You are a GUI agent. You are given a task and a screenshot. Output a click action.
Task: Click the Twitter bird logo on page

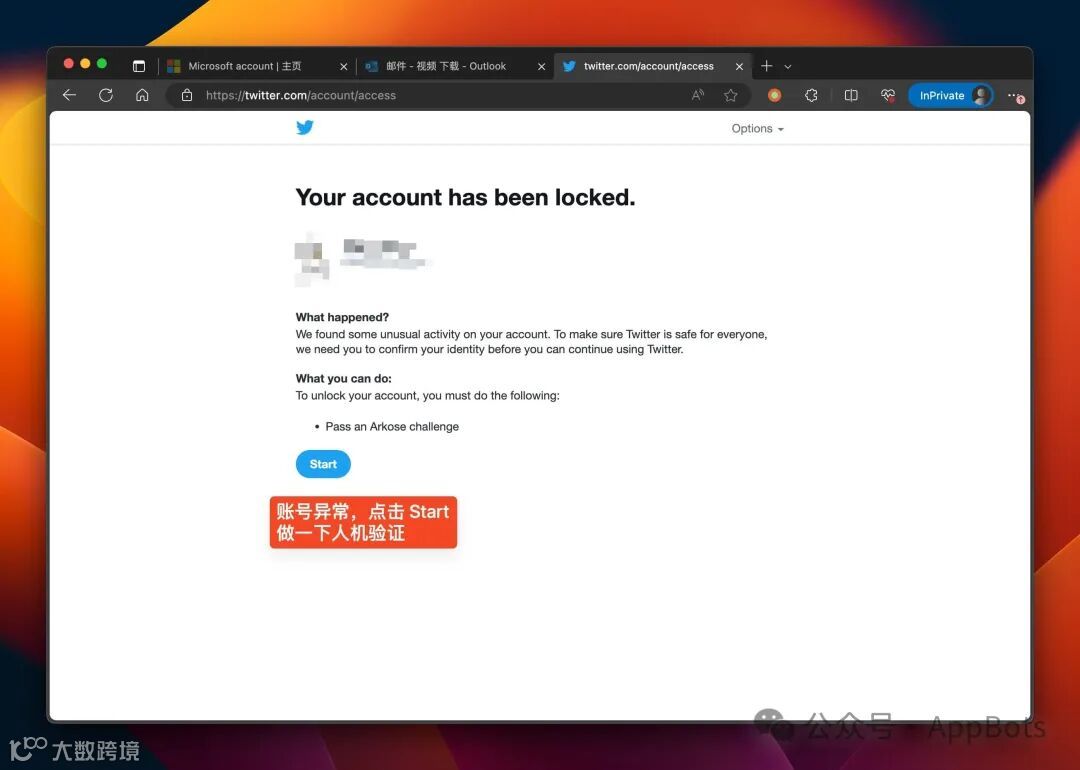304,127
